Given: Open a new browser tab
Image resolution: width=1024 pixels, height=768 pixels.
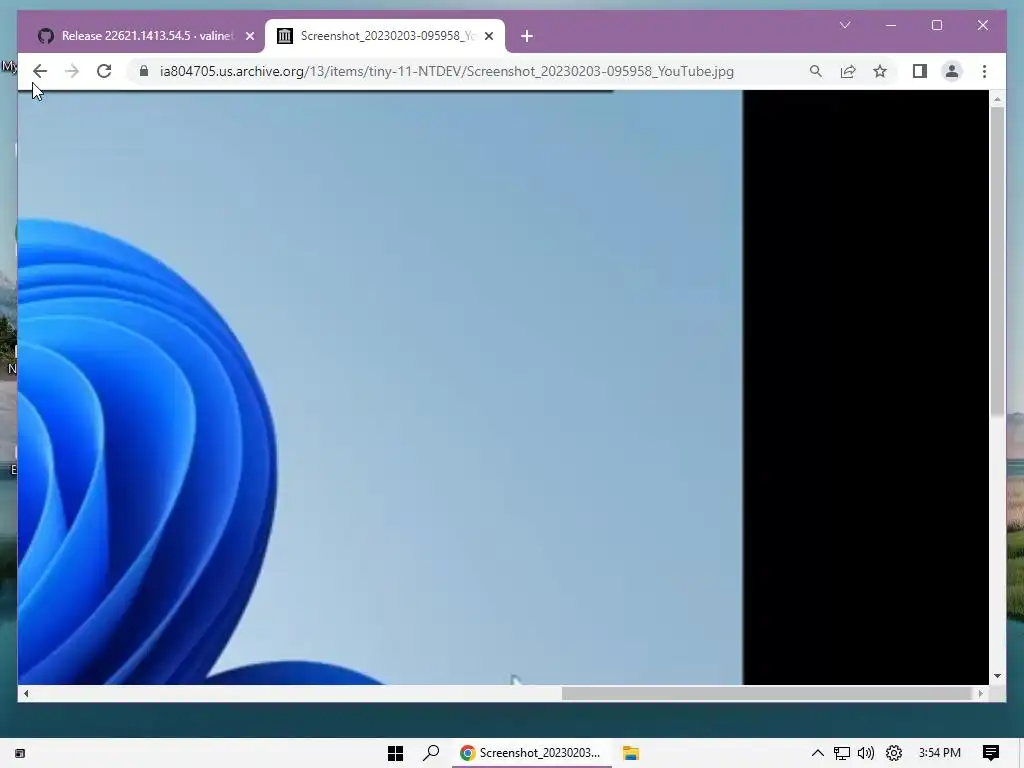Looking at the screenshot, I should click(x=527, y=36).
